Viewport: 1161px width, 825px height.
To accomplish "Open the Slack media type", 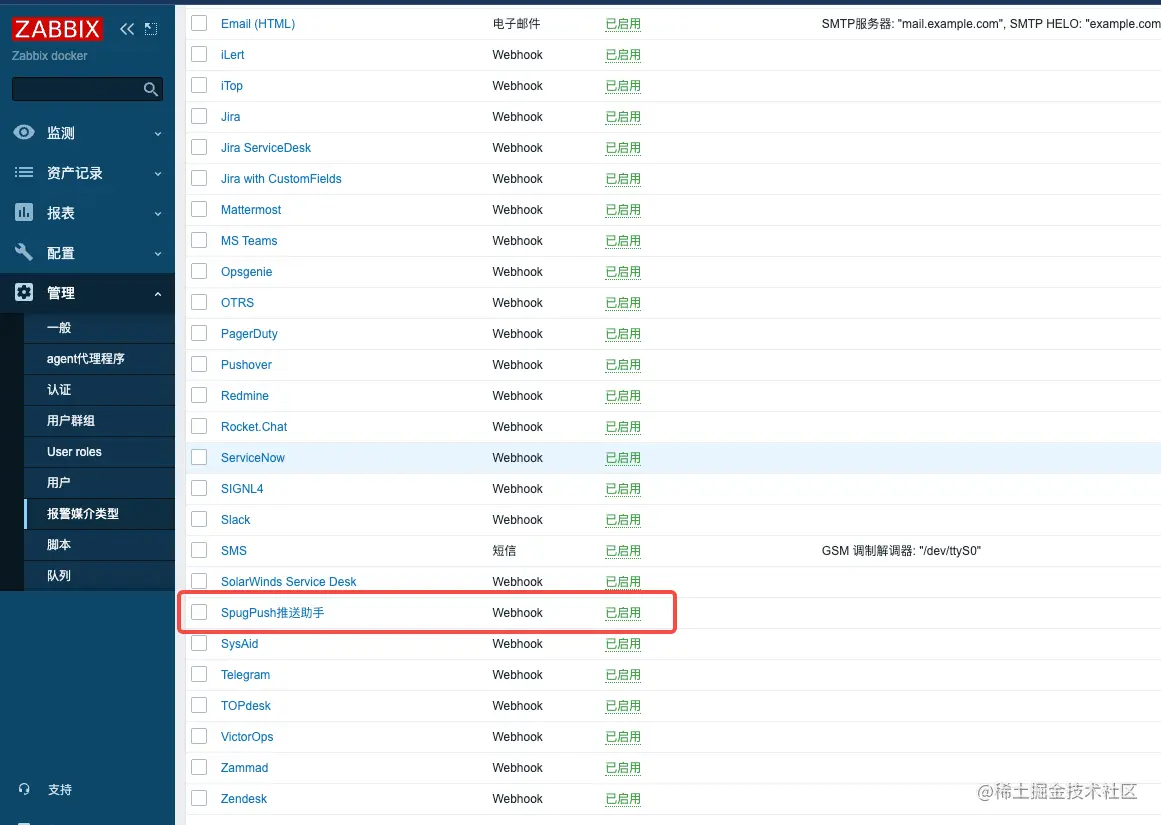I will pyautogui.click(x=235, y=520).
